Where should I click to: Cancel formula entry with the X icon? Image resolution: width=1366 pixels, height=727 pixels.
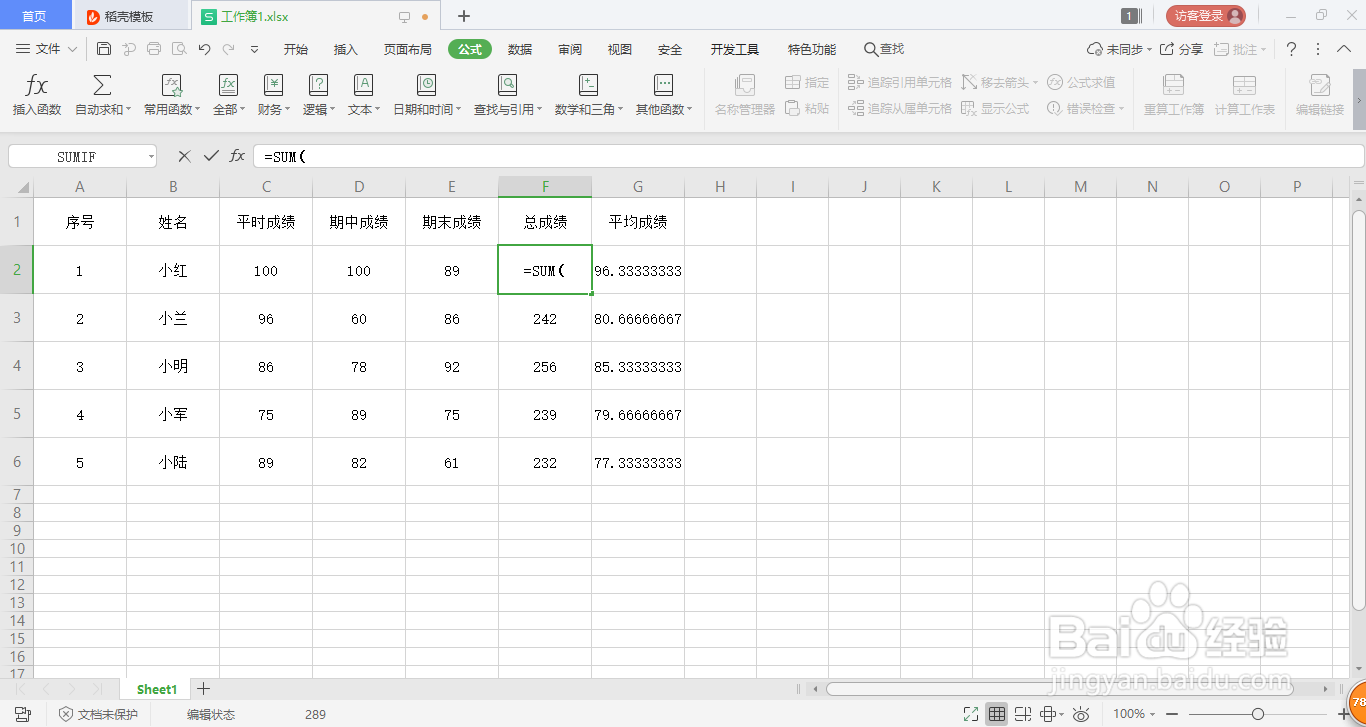183,156
